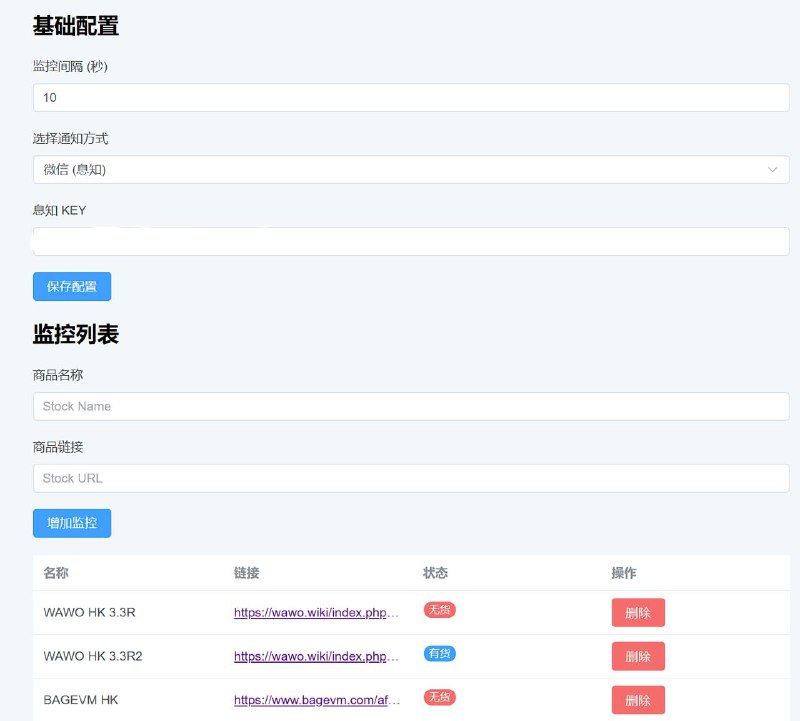Click the Stock URL input field
800x721 pixels.
410,478
